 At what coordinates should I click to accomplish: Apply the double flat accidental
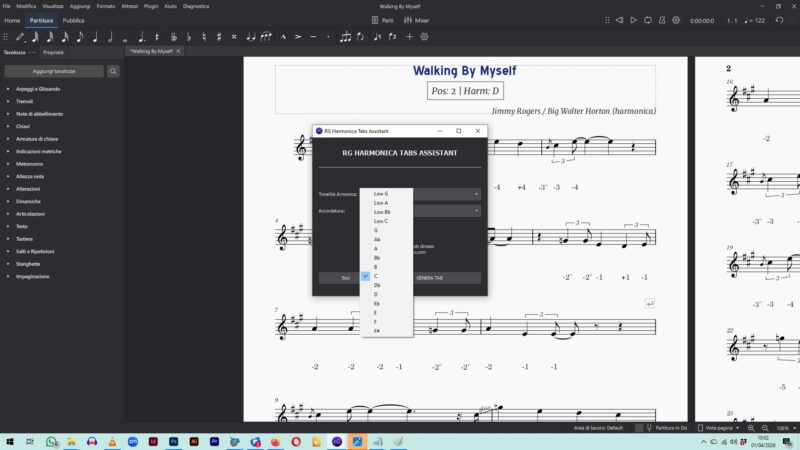(x=173, y=37)
